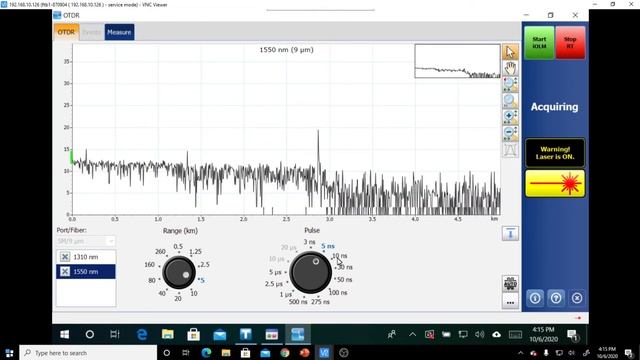Set range to 2.5 km
The height and width of the screenshot is (360, 640).
coord(205,264)
